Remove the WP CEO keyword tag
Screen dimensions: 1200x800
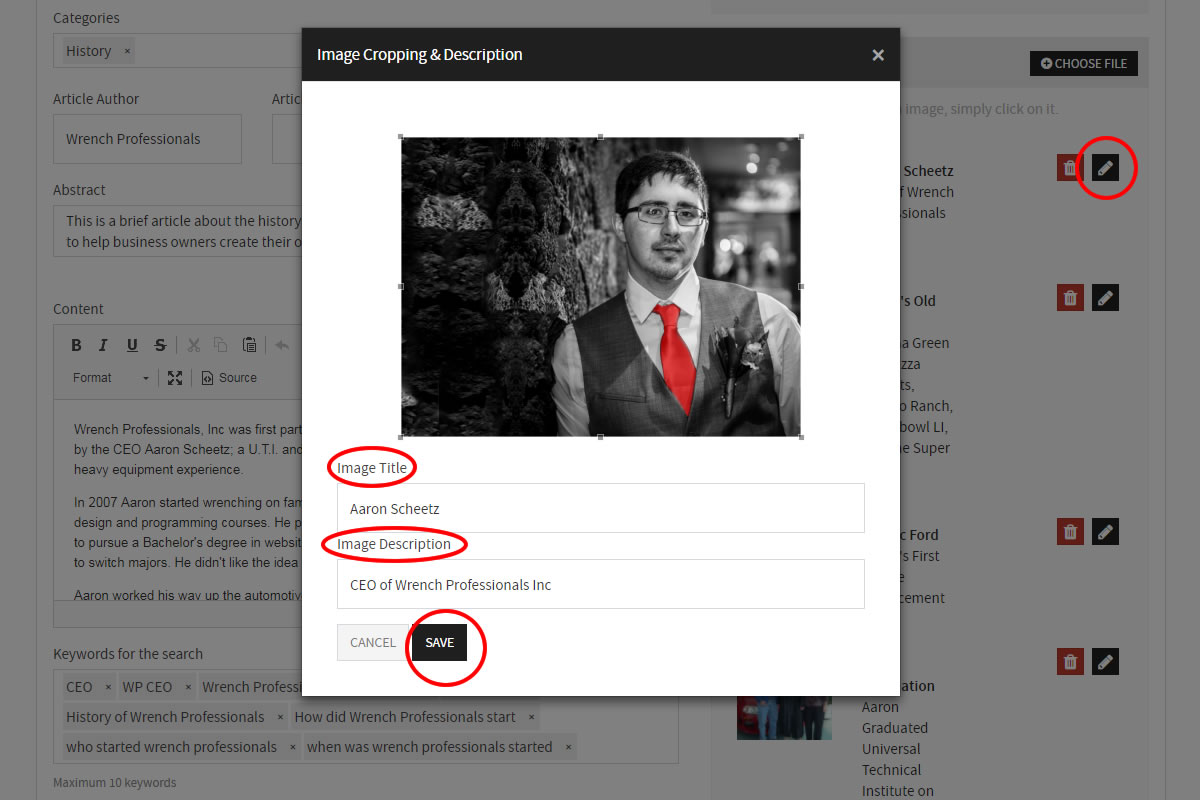(x=188, y=687)
